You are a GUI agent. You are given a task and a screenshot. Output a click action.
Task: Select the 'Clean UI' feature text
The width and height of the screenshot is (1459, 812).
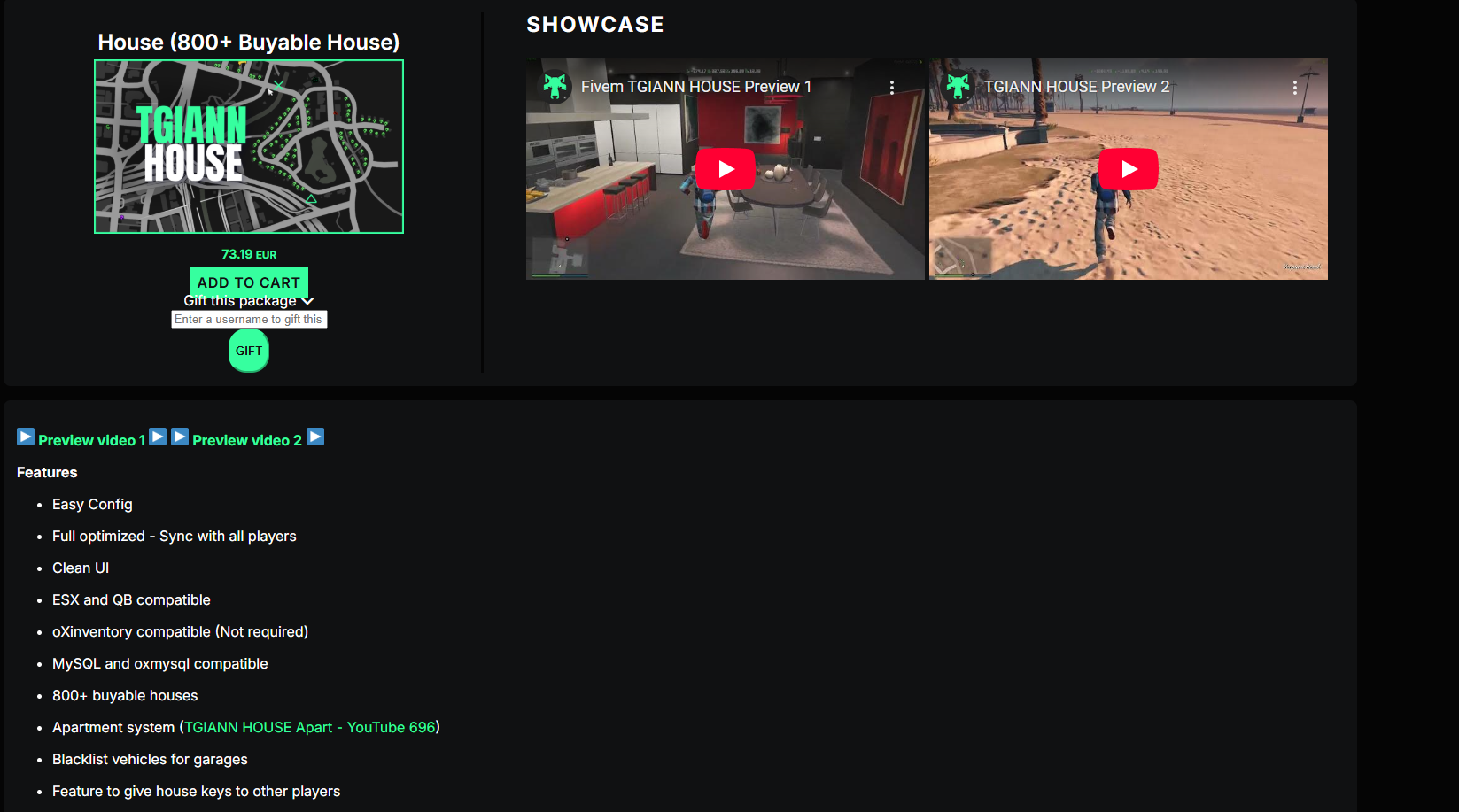click(x=81, y=568)
